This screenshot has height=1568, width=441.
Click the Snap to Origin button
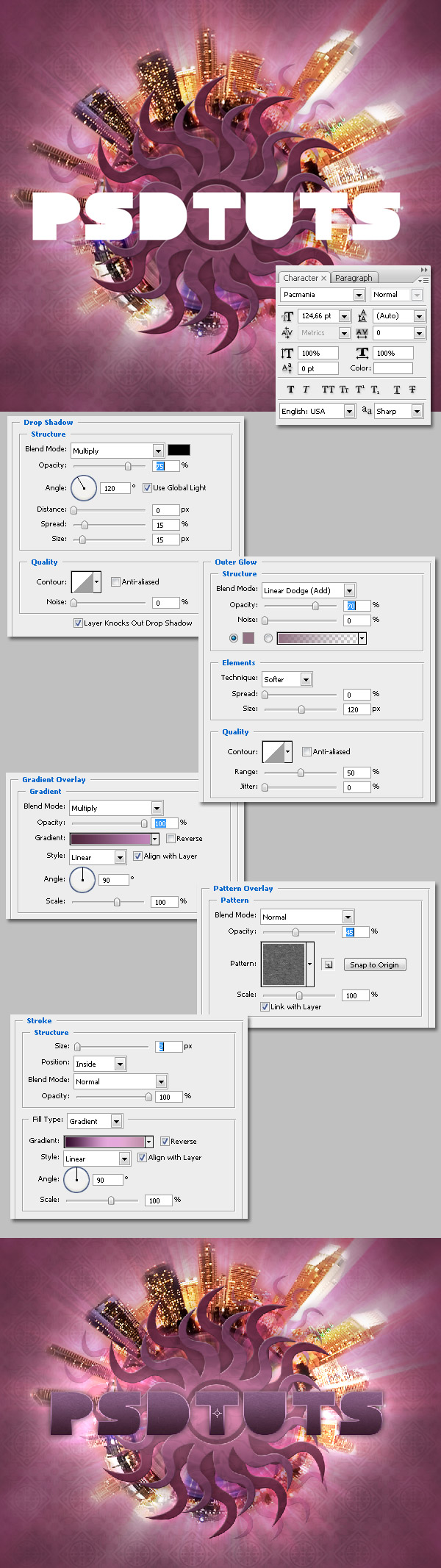click(375, 964)
